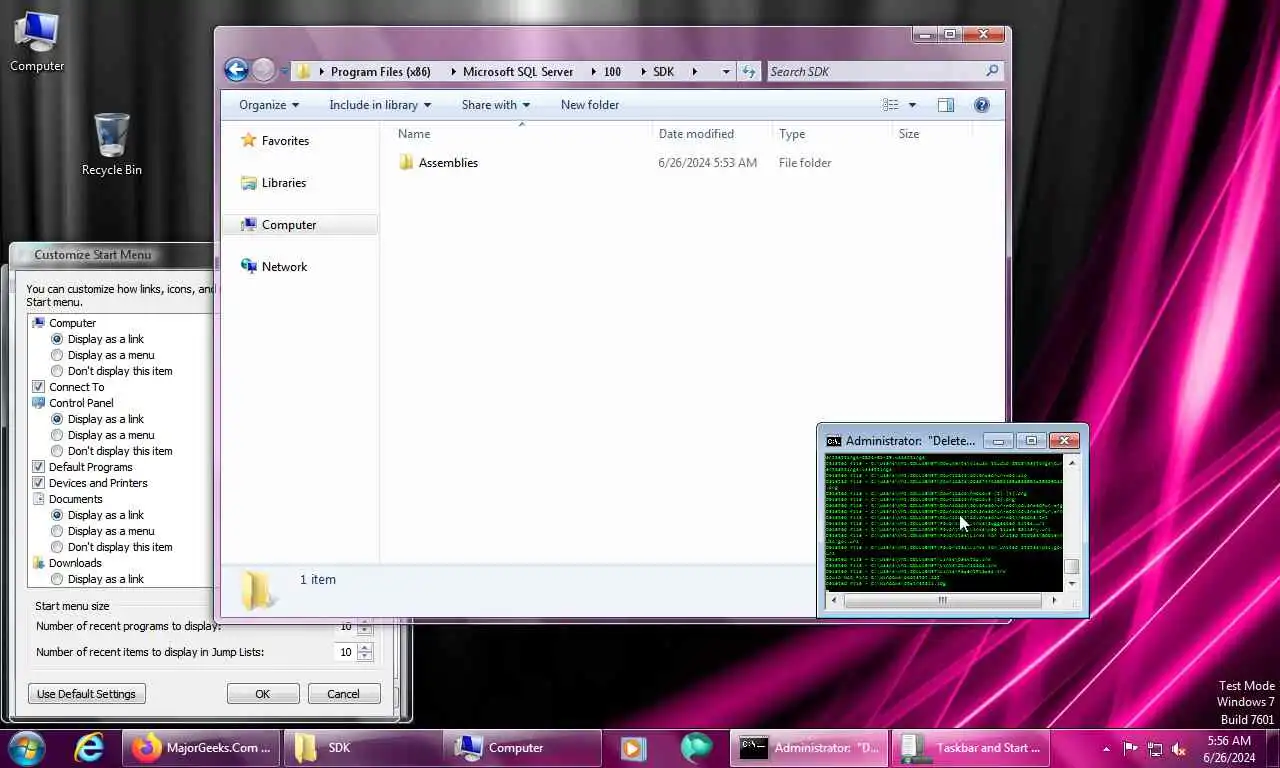Click OK in Customize Start Menu
Image resolution: width=1280 pixels, height=768 pixels.
[x=263, y=694]
